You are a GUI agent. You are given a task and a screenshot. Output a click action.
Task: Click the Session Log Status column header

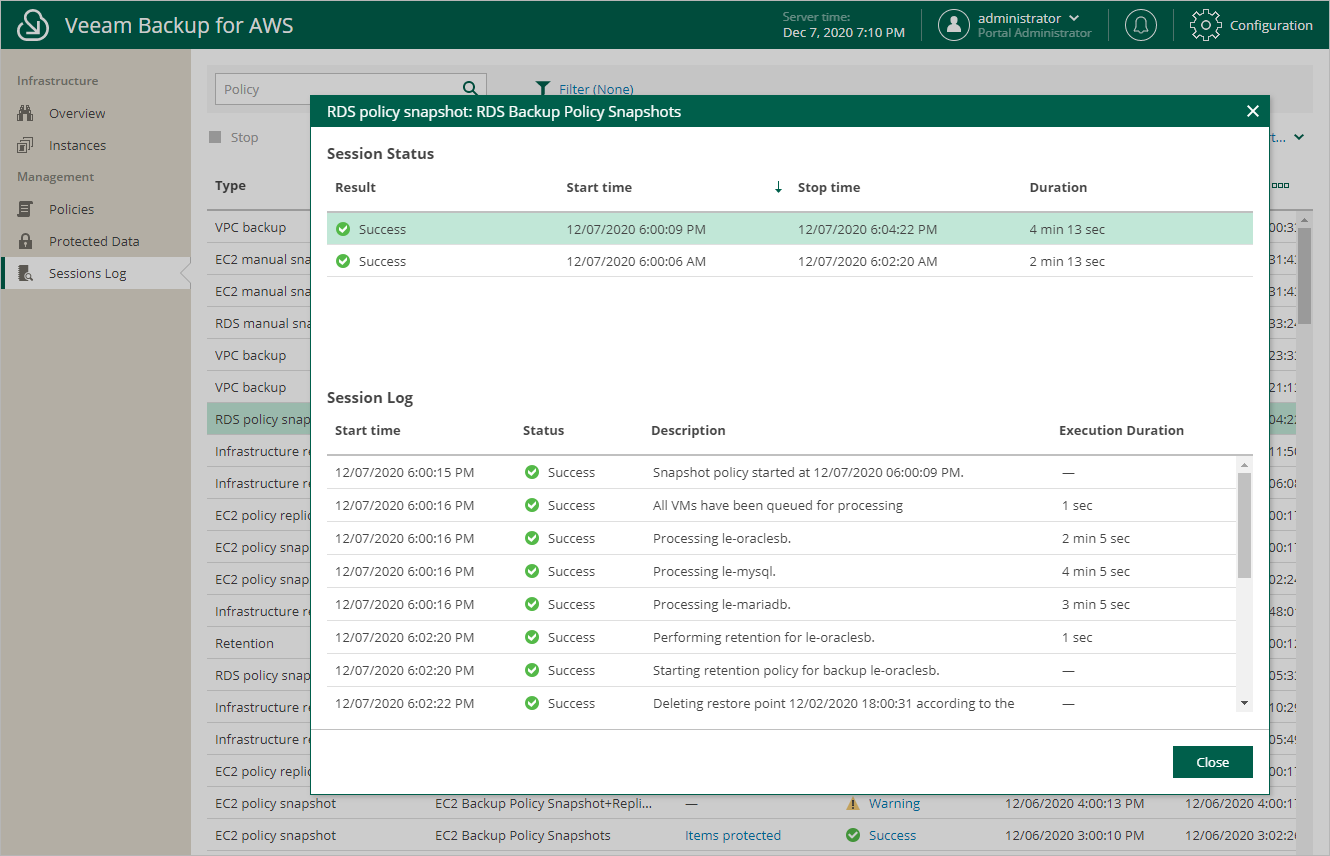coord(543,430)
